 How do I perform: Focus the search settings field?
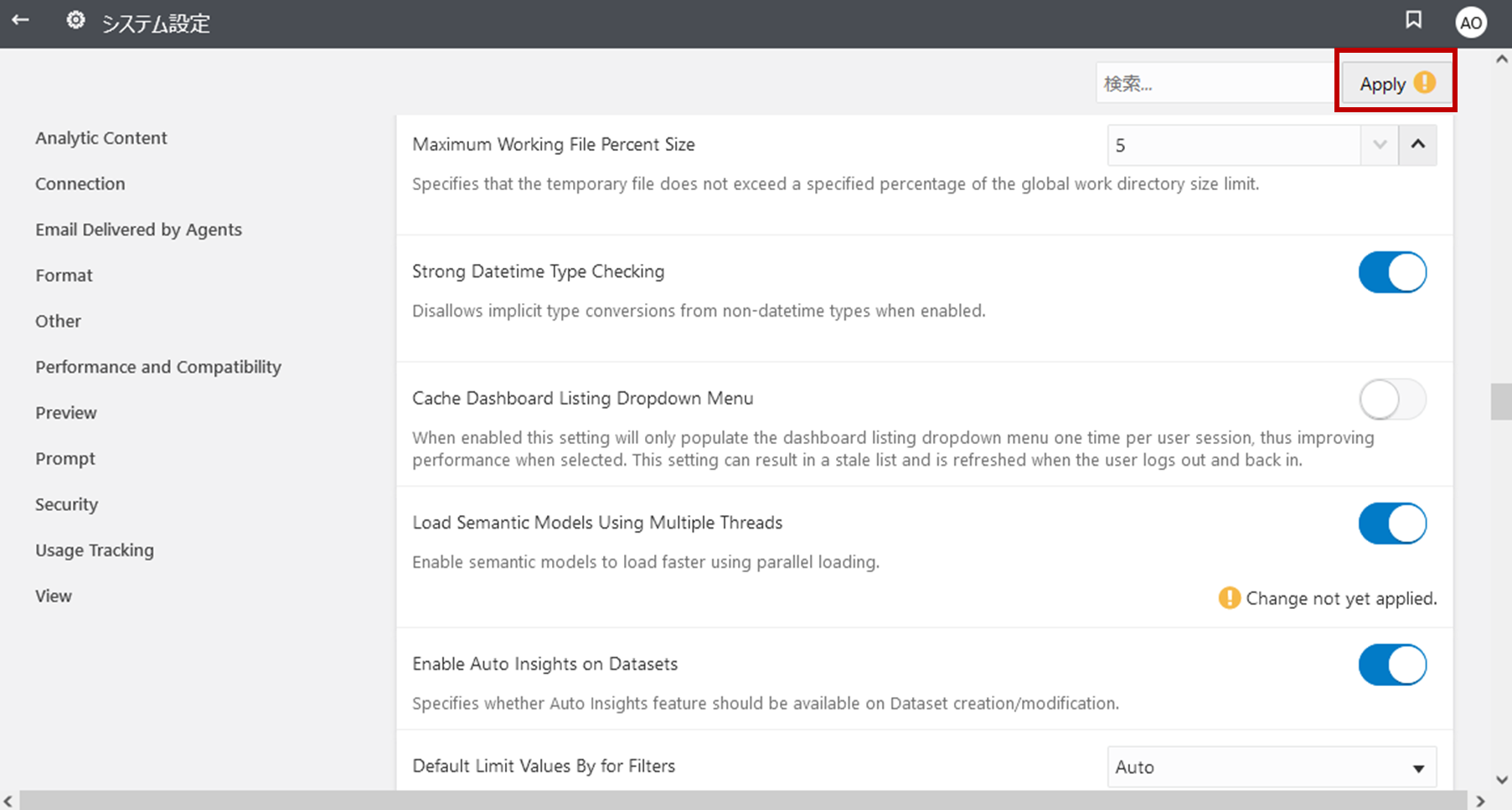pyautogui.click(x=1215, y=84)
